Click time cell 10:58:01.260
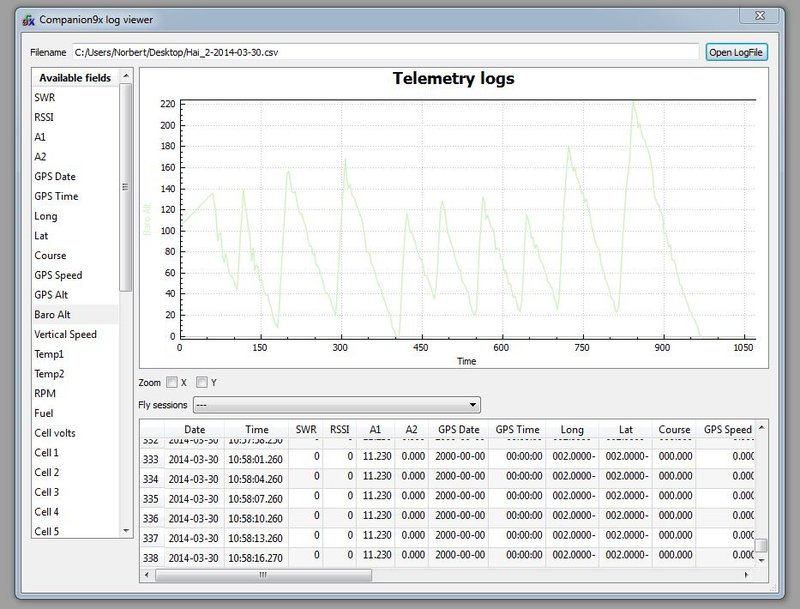This screenshot has height=609, width=800. point(256,459)
